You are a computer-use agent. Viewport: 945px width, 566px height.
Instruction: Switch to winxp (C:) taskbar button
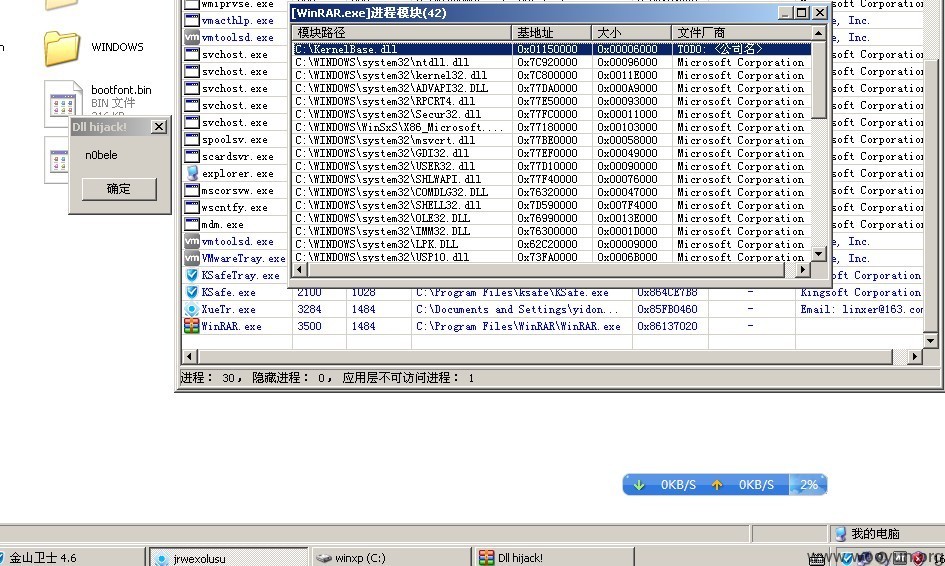point(391,558)
